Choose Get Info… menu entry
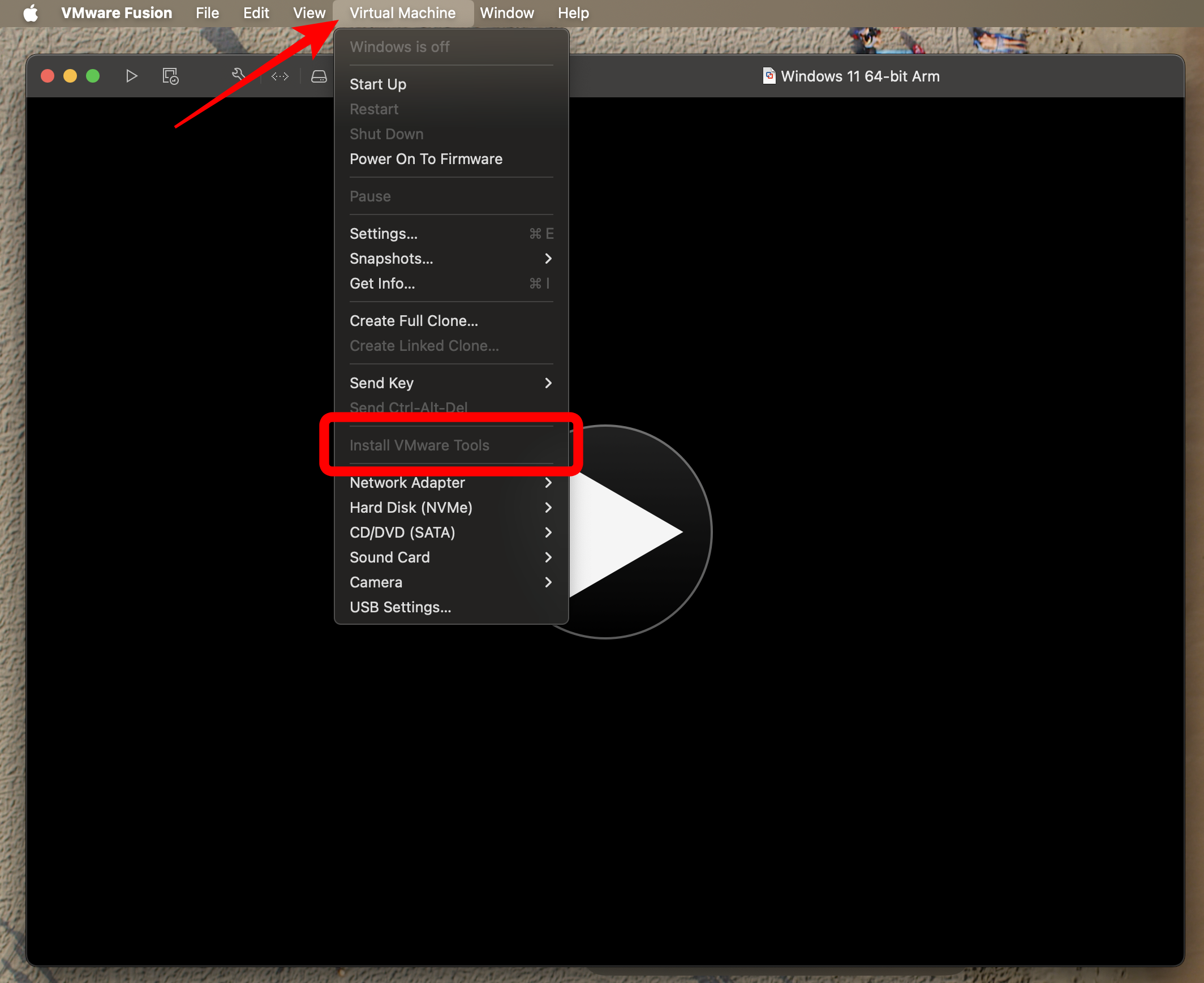The image size is (1204, 983). coord(451,283)
